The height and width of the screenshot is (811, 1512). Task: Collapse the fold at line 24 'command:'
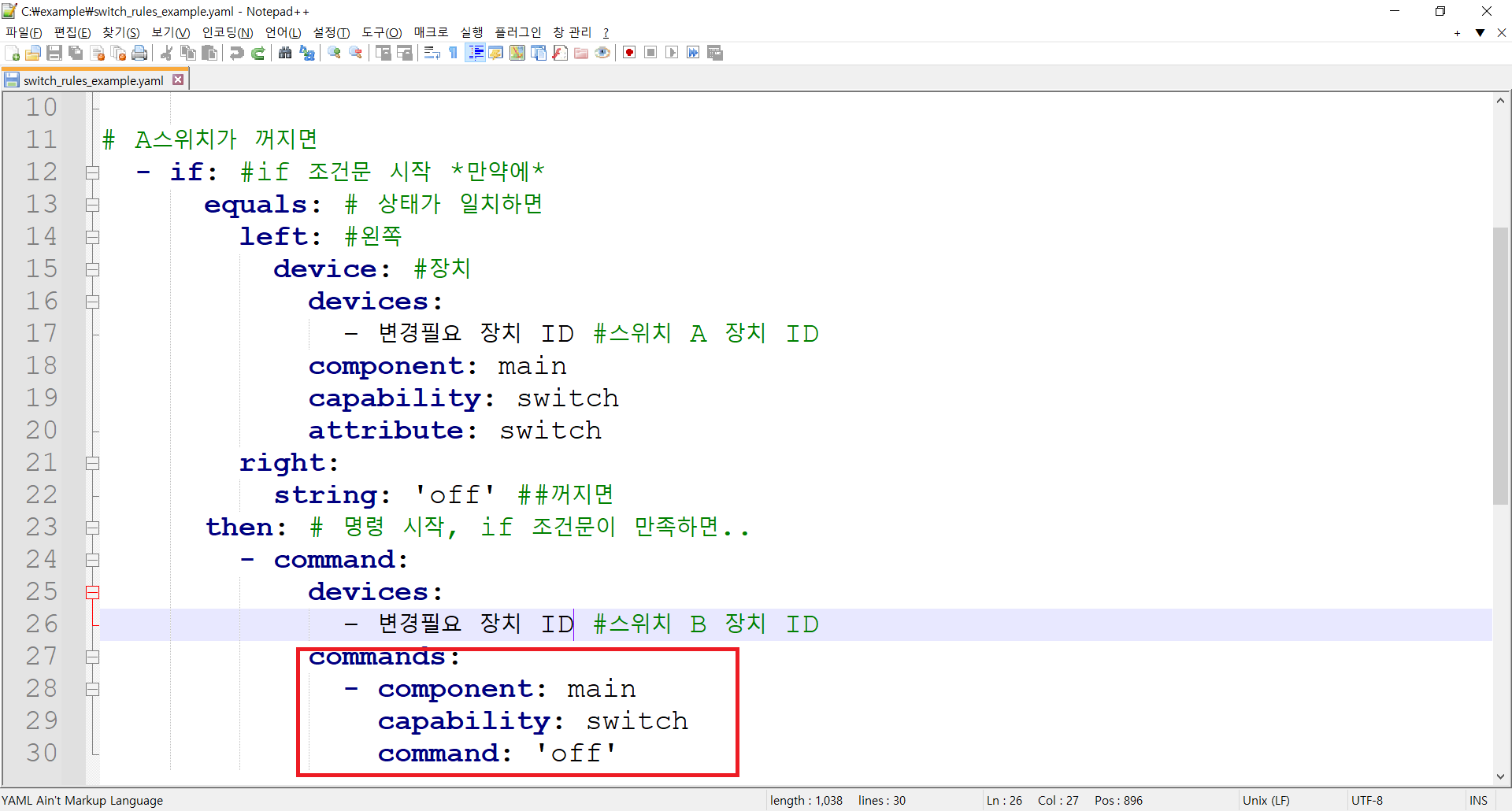pyautogui.click(x=92, y=560)
